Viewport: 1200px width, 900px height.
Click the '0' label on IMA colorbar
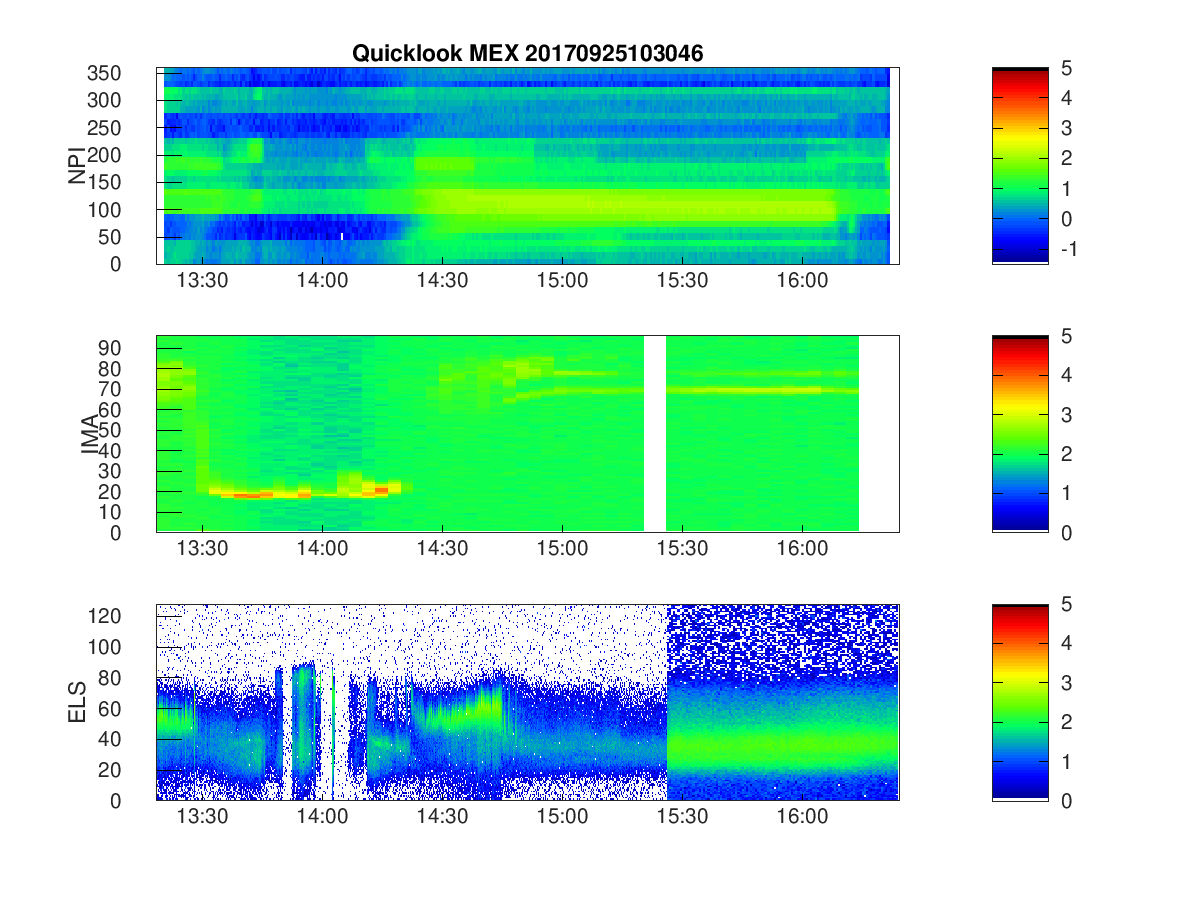click(x=1066, y=532)
